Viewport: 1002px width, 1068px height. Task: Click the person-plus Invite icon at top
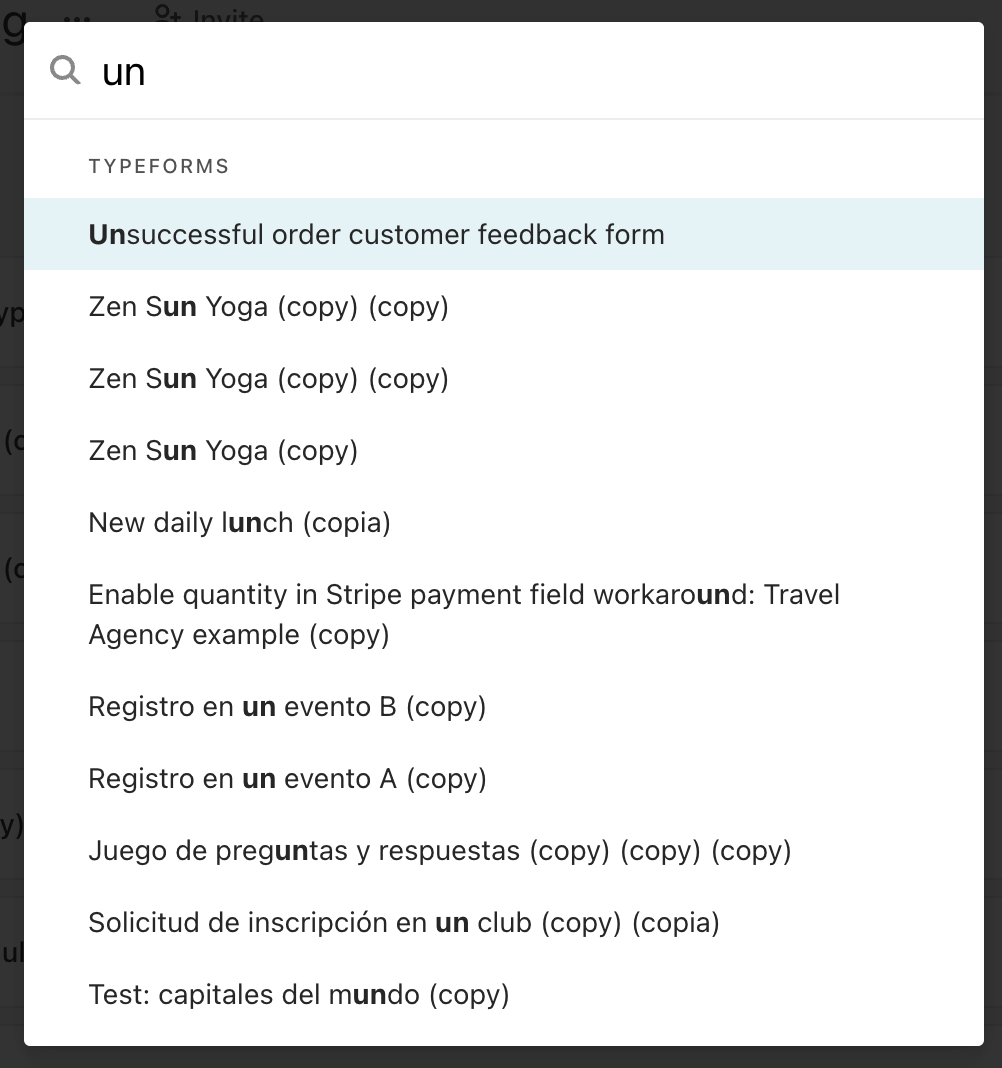167,12
